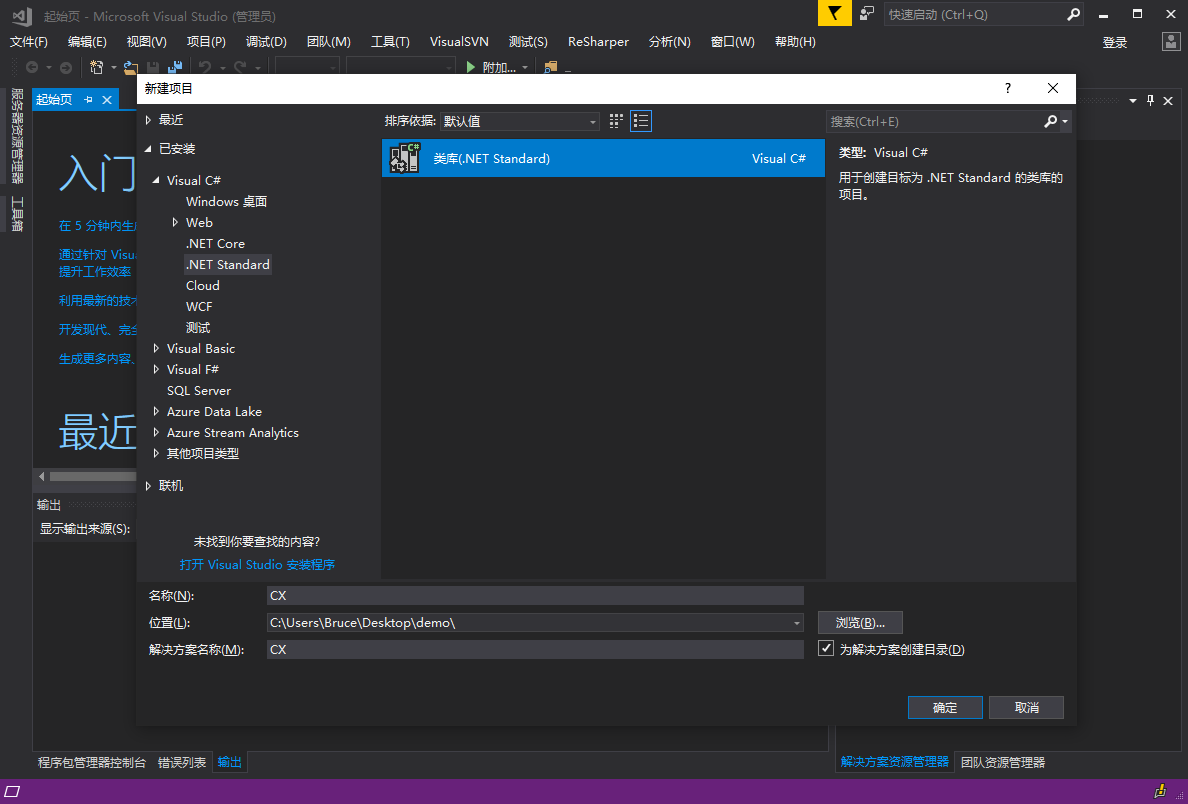Open the 编辑(E) menu
Viewport: 1188px width, 804px height.
[x=87, y=42]
